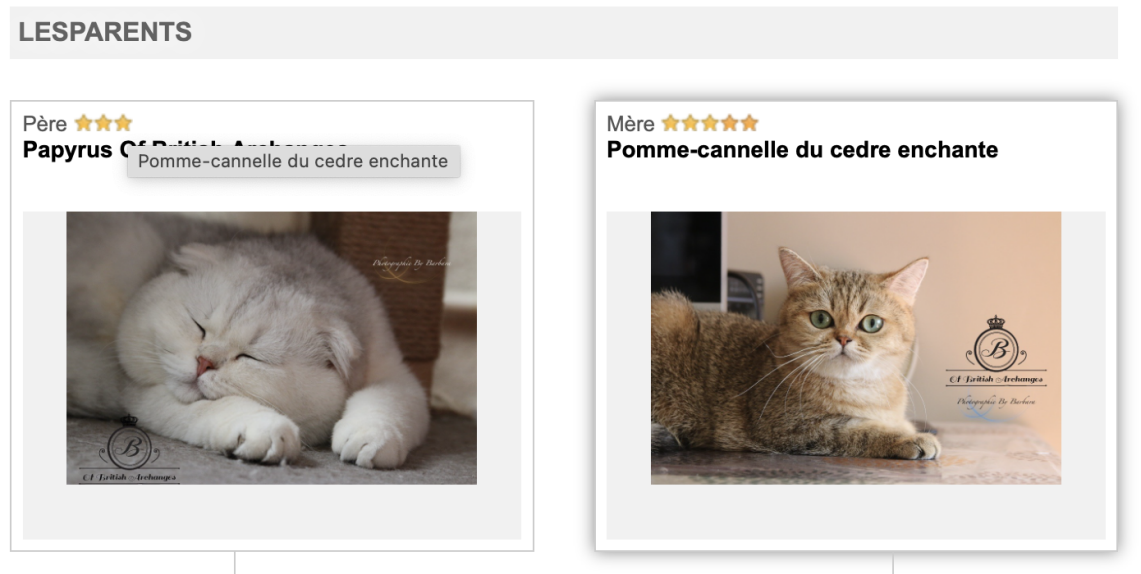
Task: Click the Père label
Action: click(44, 124)
